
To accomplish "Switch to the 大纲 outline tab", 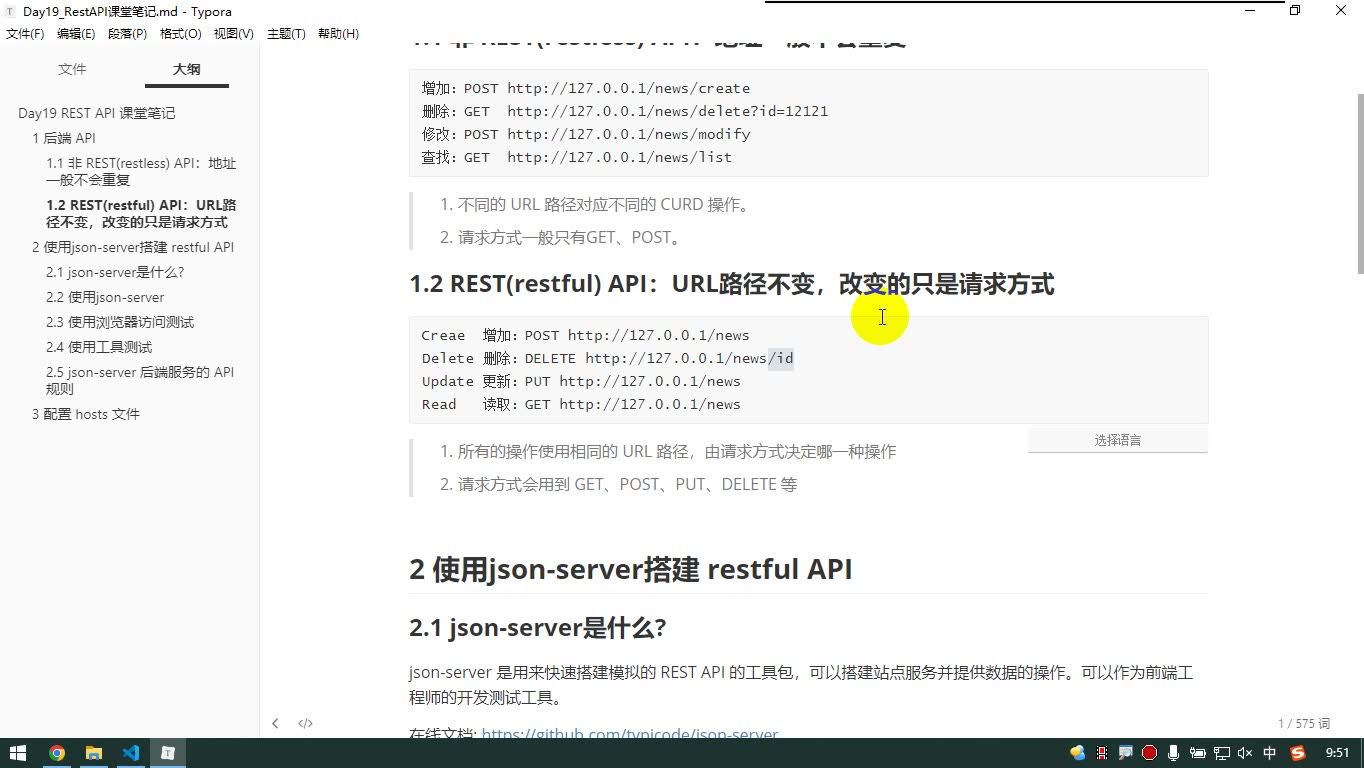I will pyautogui.click(x=186, y=69).
